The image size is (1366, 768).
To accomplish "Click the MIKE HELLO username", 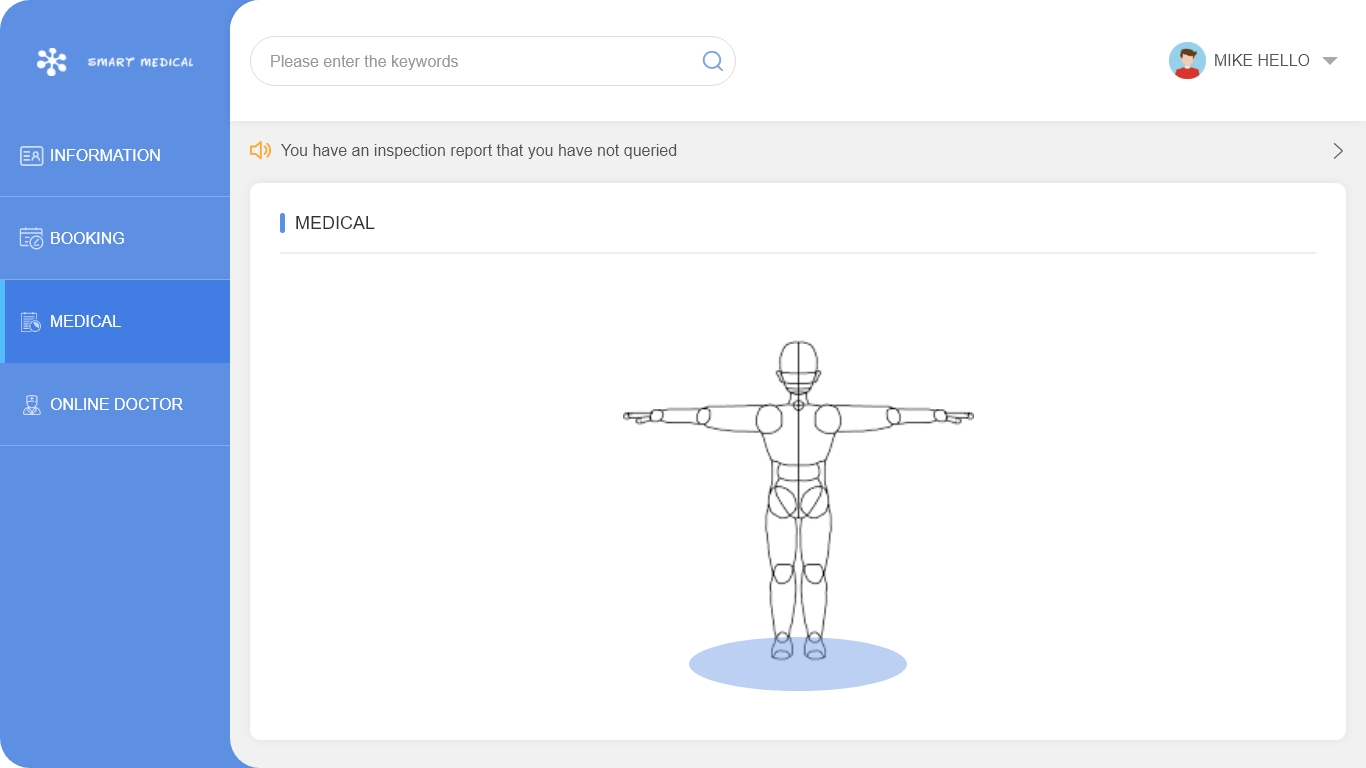I will 1261,61.
